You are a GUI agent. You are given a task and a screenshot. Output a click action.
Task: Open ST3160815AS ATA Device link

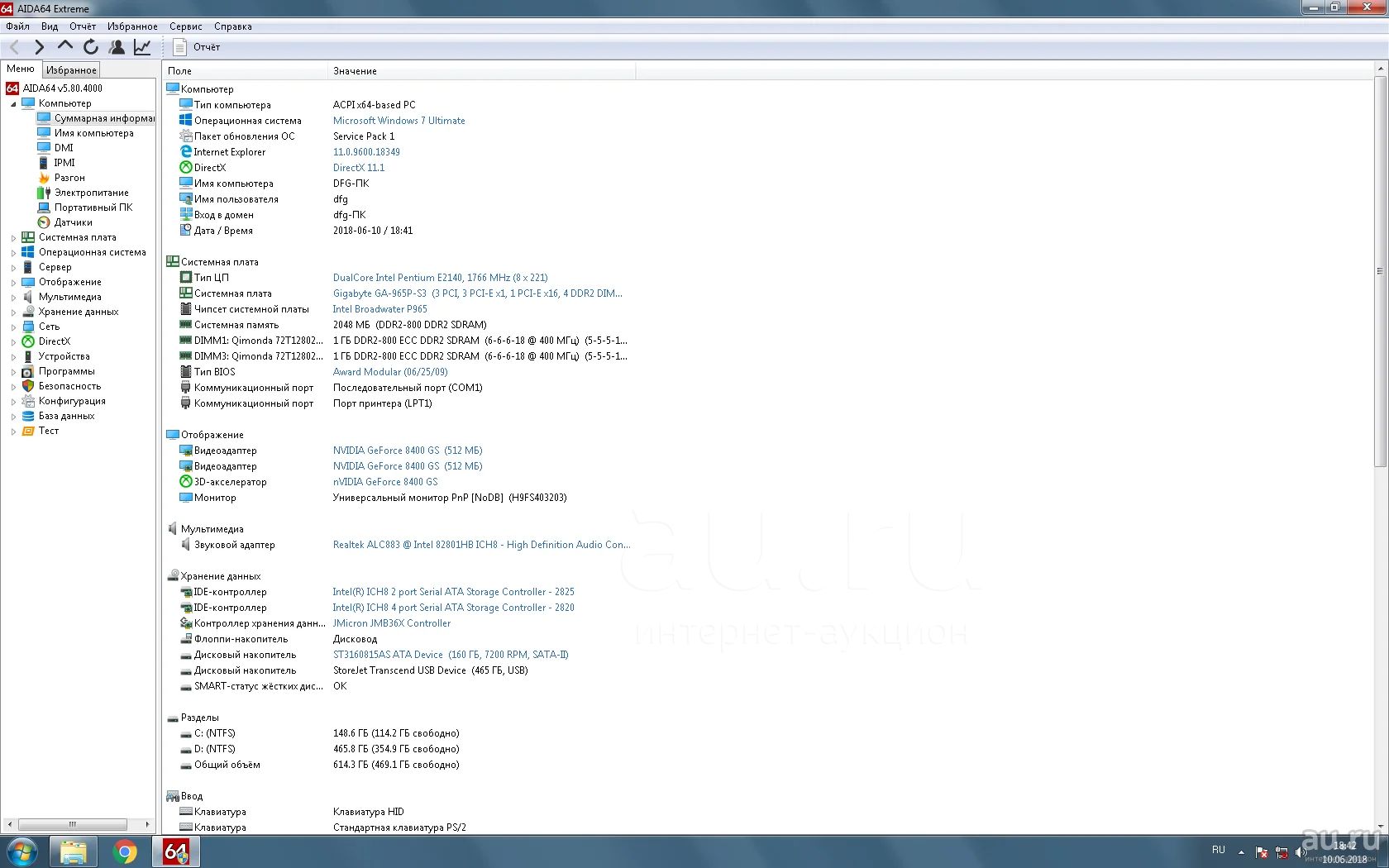point(451,655)
